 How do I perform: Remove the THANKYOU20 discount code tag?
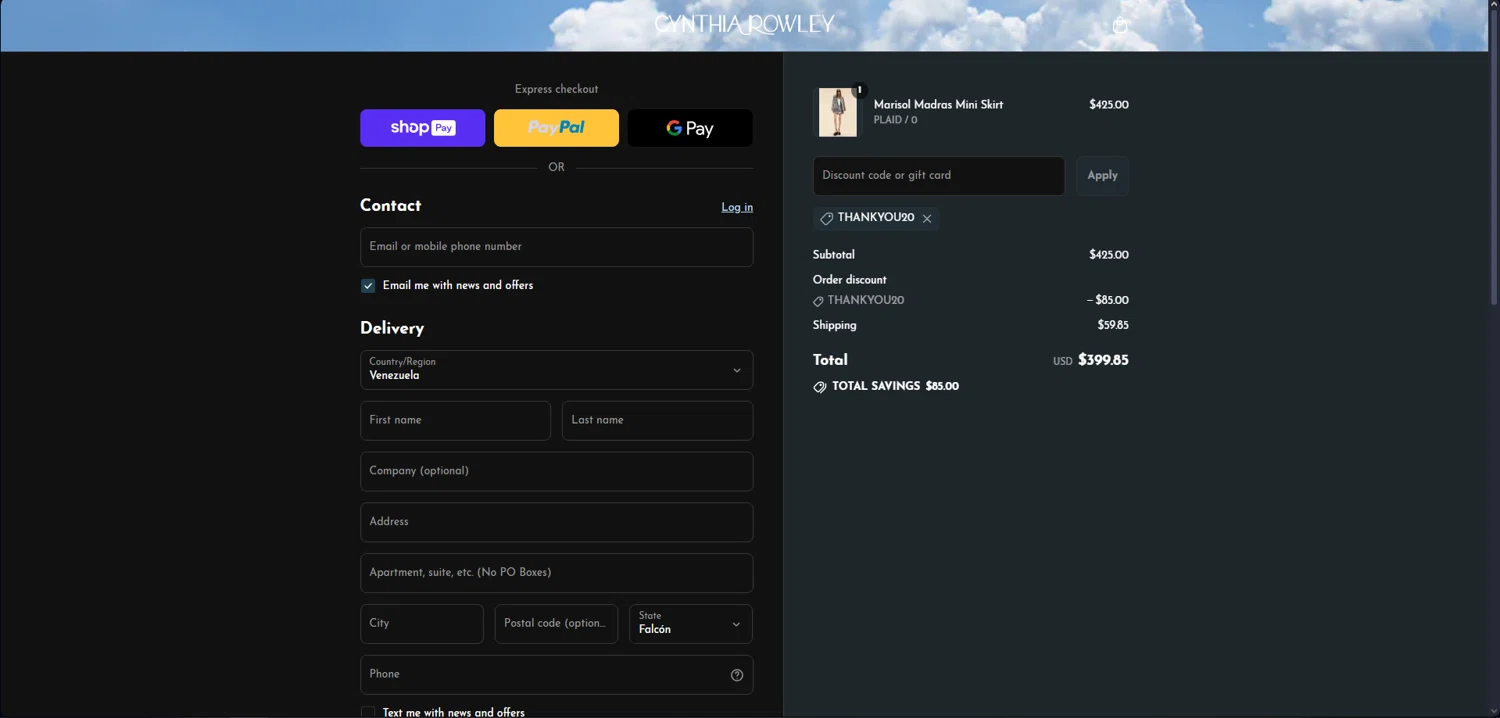(927, 218)
